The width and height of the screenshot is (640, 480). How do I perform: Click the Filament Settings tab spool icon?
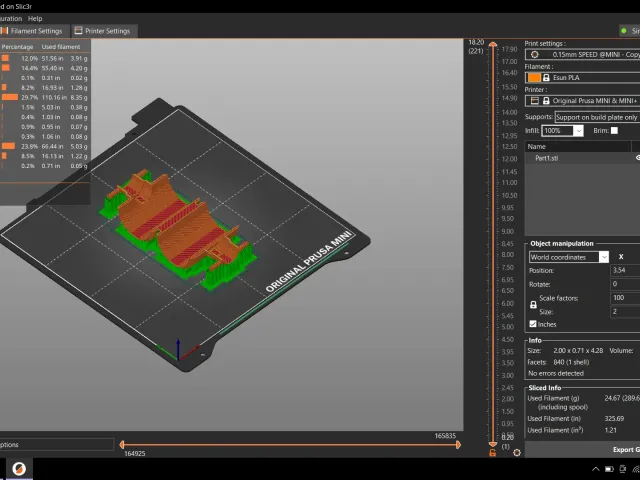[x=4, y=31]
